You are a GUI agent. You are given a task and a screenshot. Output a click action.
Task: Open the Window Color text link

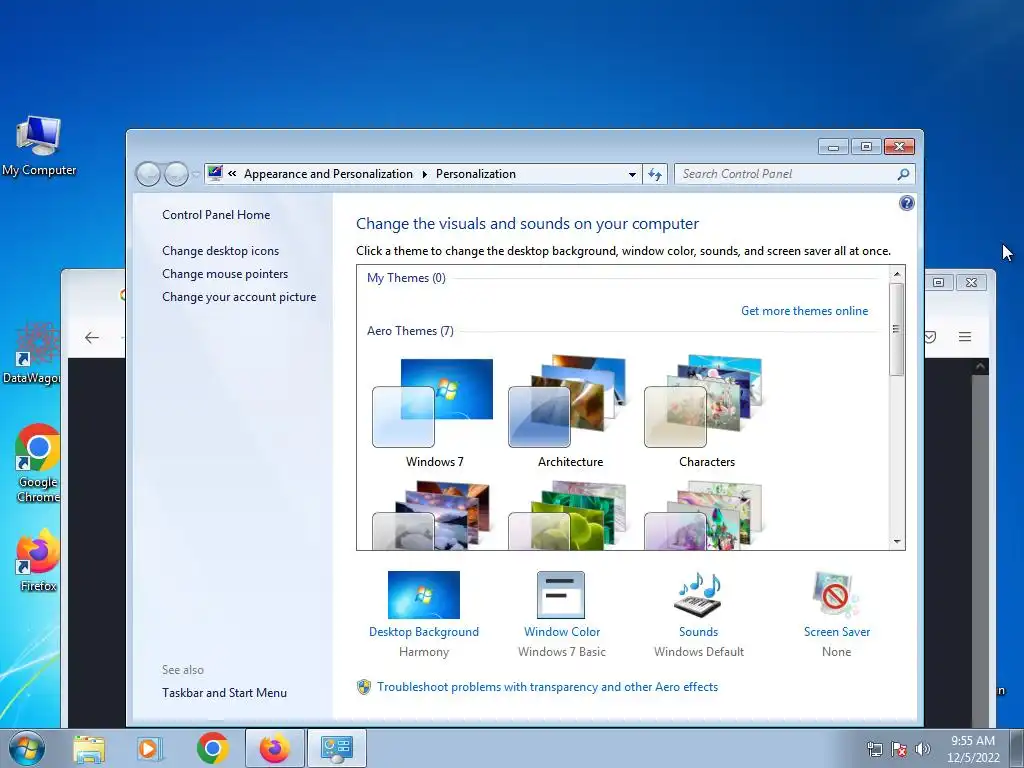click(562, 632)
